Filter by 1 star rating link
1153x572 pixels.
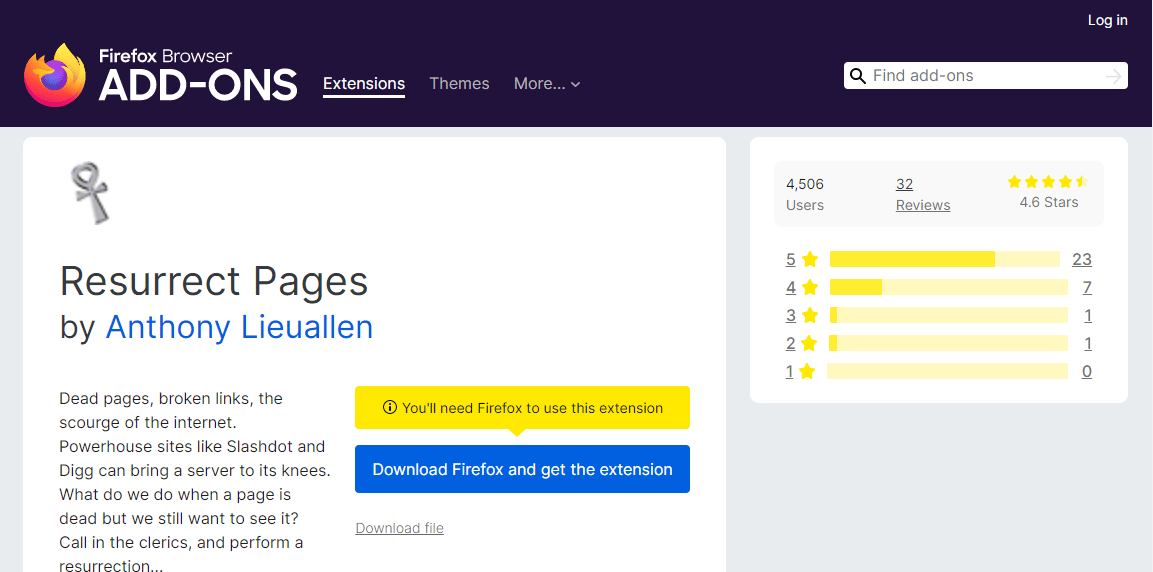click(x=800, y=371)
